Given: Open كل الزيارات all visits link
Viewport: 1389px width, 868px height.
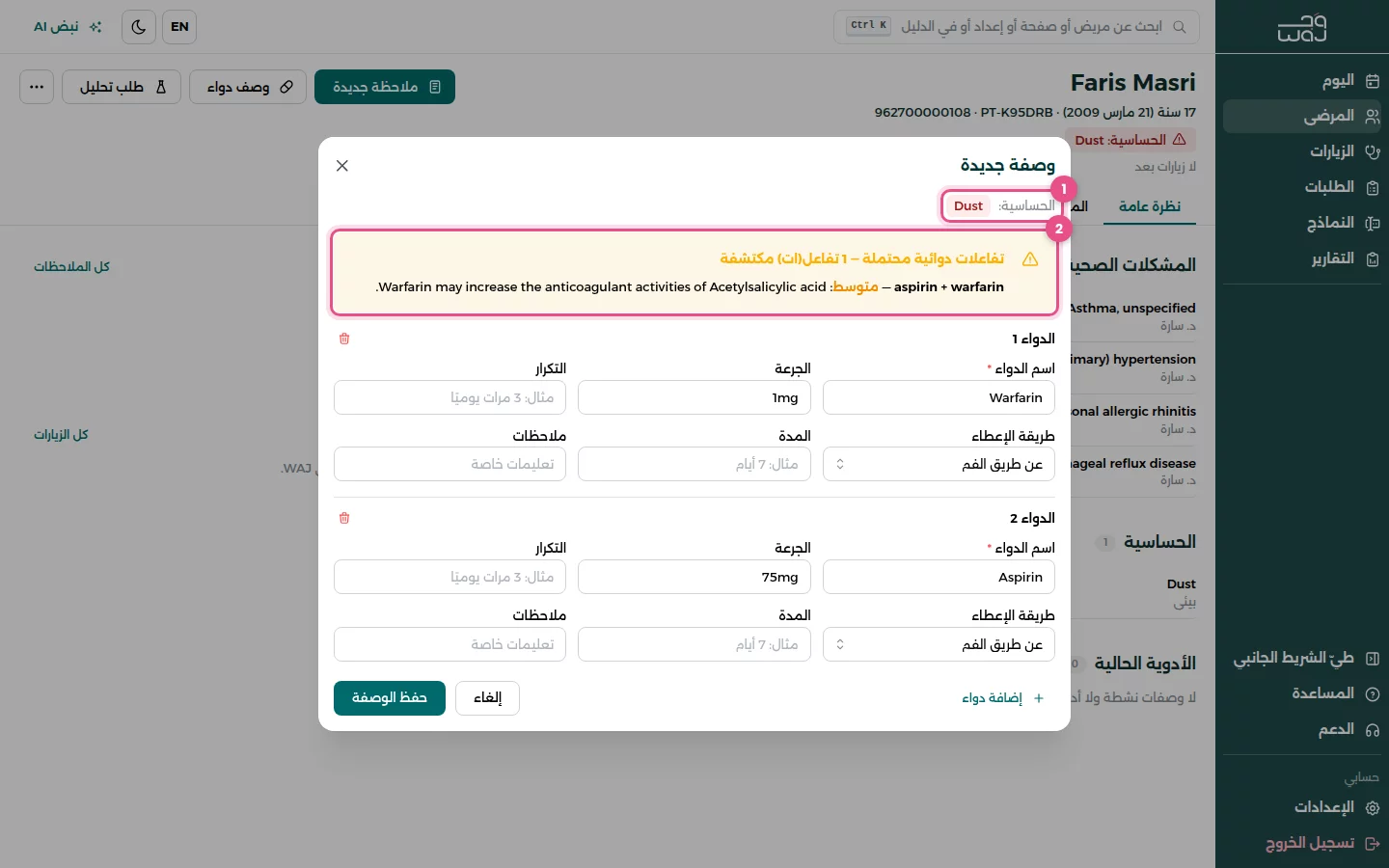Looking at the screenshot, I should [61, 434].
